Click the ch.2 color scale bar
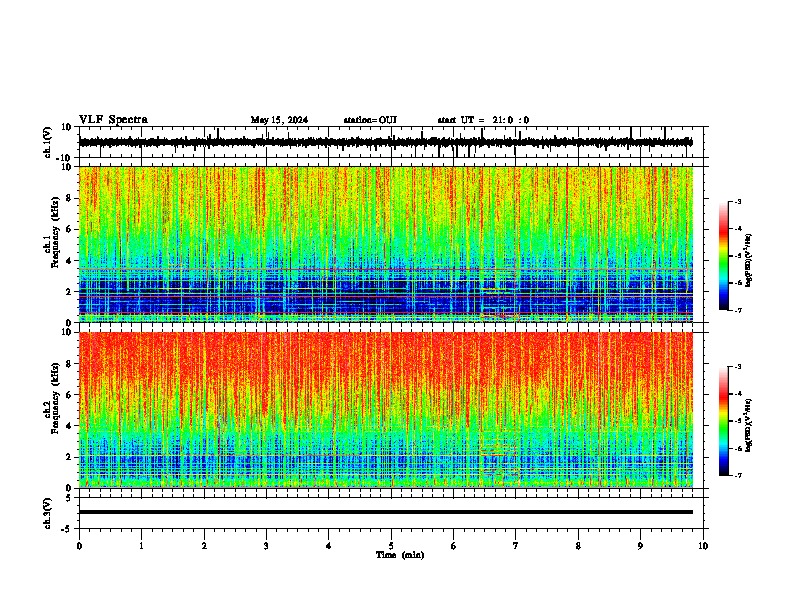792x612 pixels. click(x=724, y=421)
